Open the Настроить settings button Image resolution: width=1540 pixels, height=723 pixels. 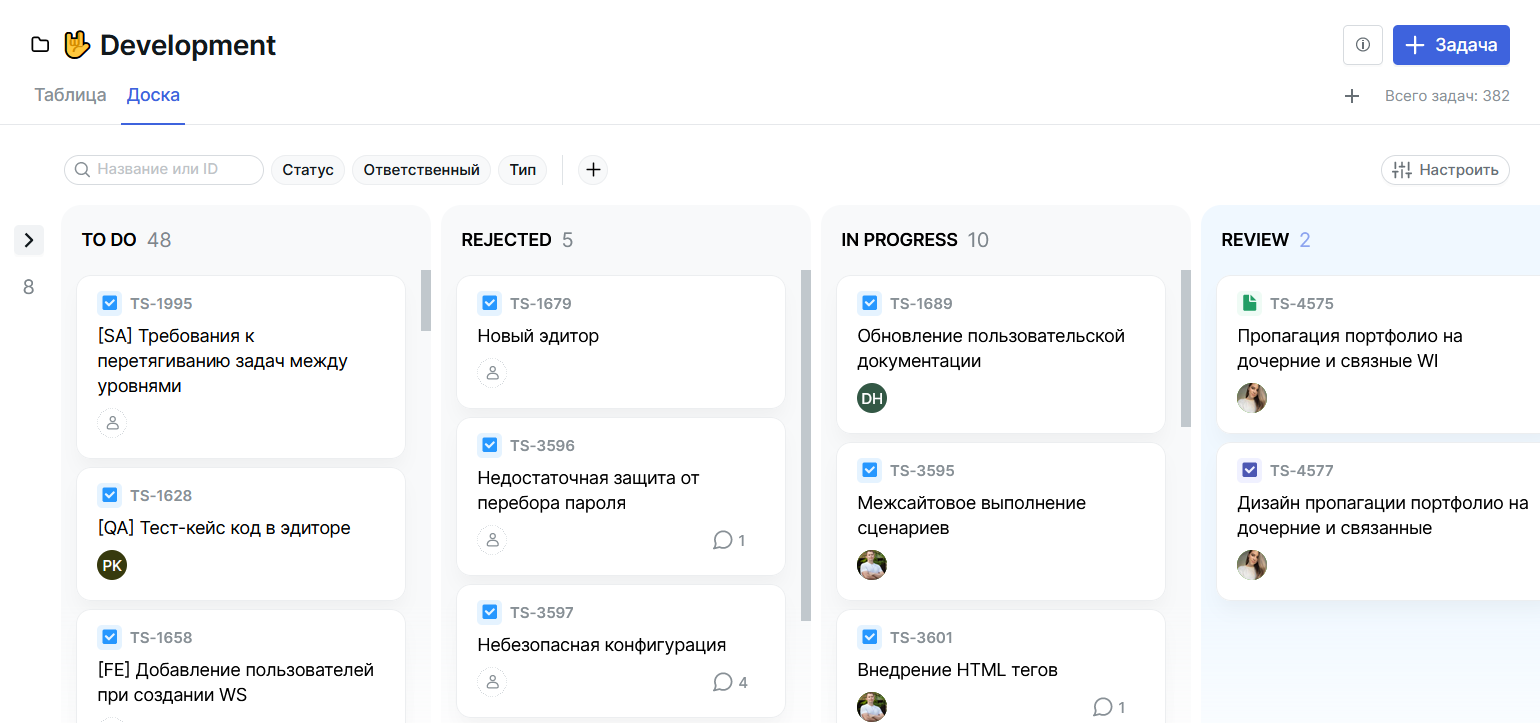point(1445,170)
